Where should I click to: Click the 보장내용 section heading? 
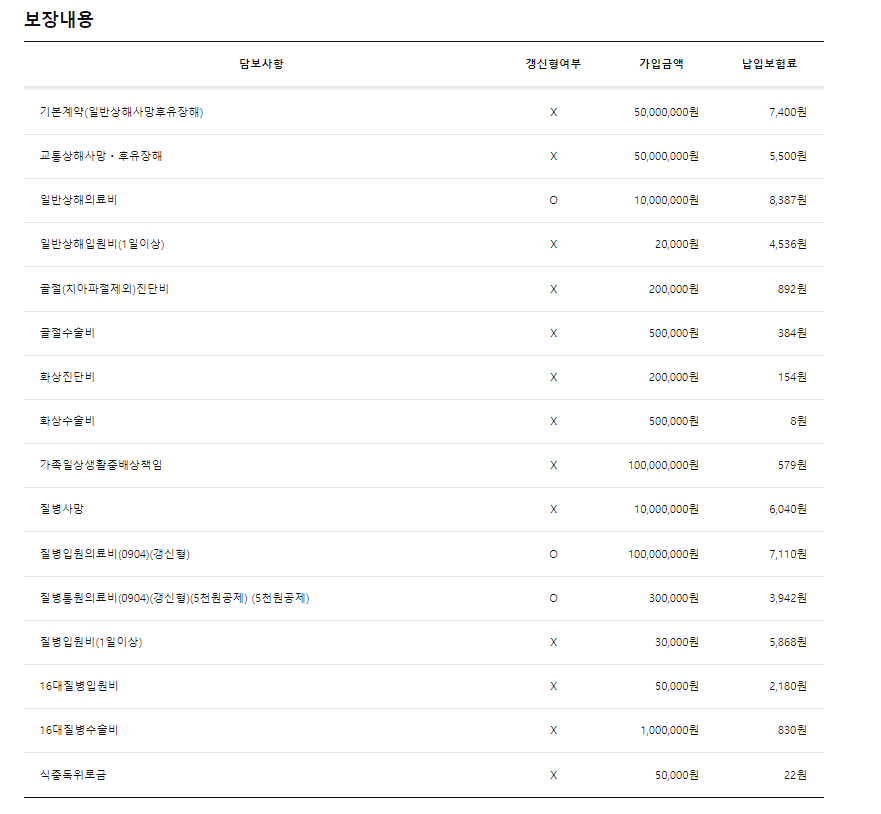(x=59, y=18)
